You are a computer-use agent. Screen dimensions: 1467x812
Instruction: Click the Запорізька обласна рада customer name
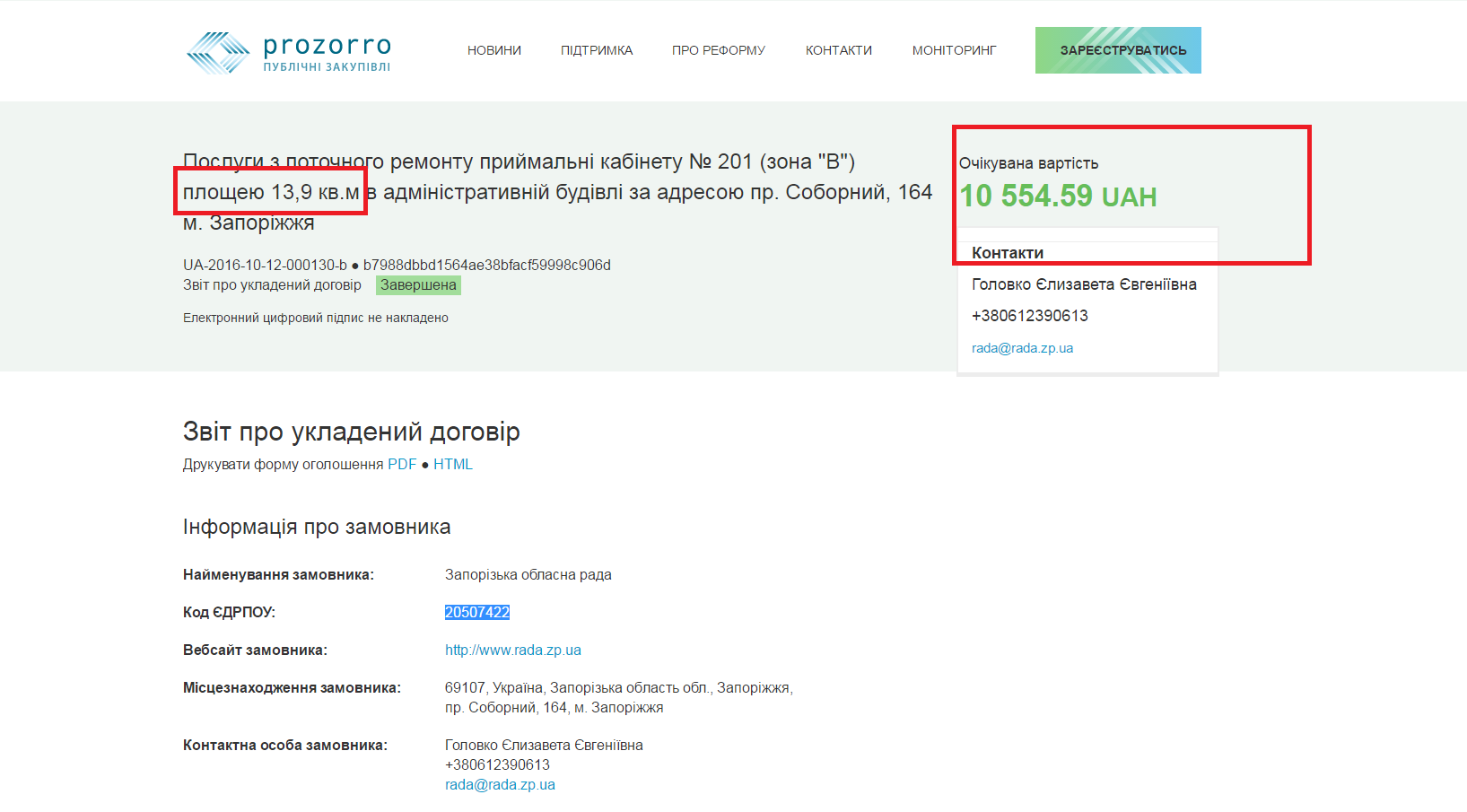528,574
